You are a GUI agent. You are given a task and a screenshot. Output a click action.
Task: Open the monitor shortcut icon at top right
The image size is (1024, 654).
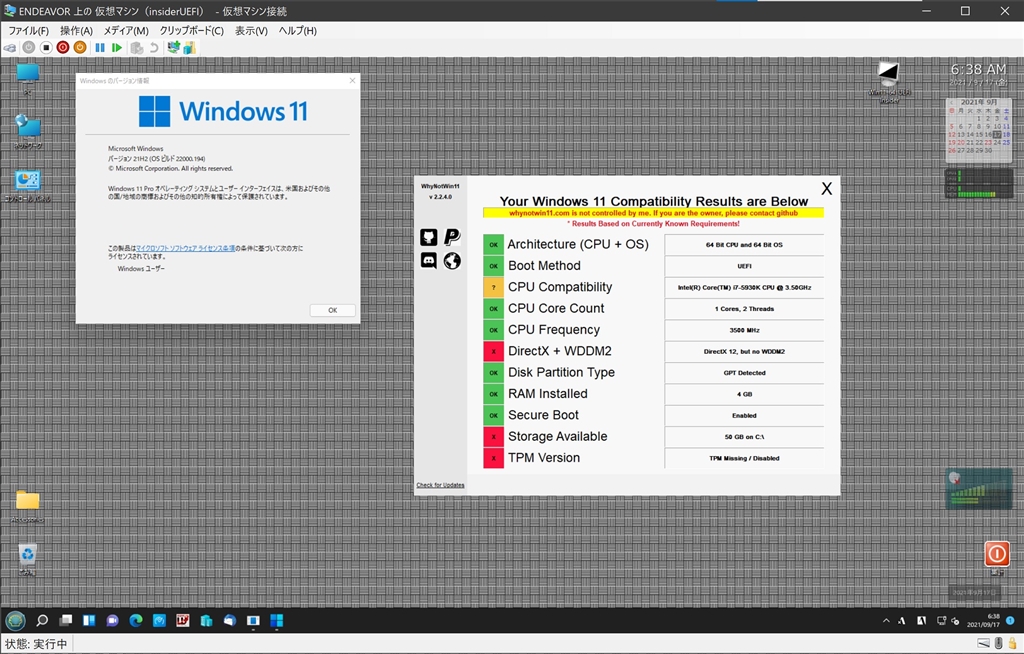point(888,82)
